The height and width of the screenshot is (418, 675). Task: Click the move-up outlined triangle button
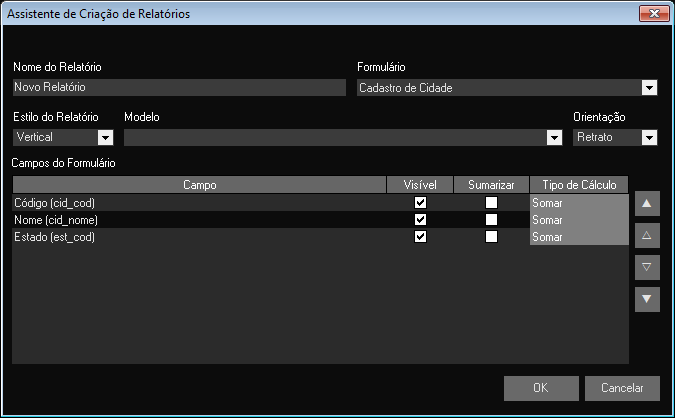click(647, 236)
